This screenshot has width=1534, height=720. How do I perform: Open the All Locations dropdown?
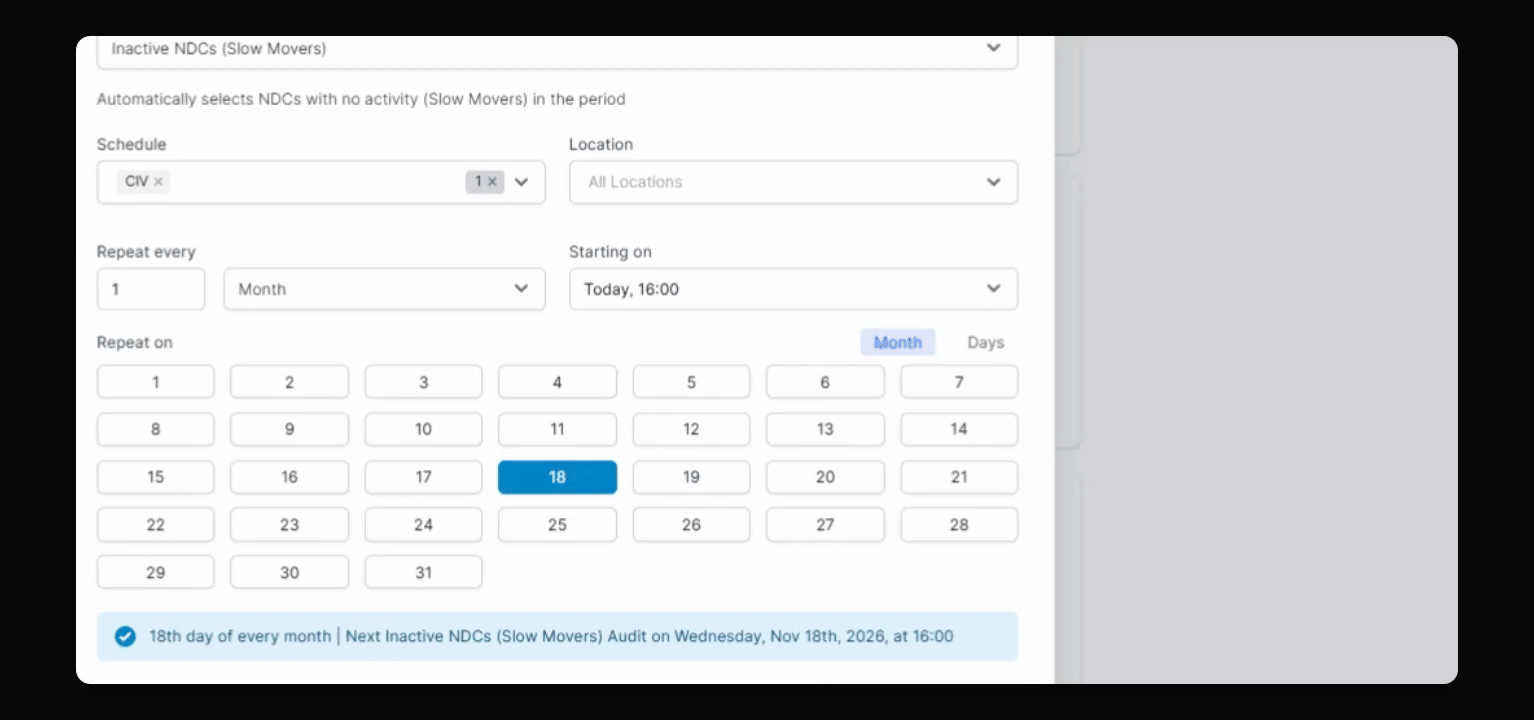tap(793, 182)
